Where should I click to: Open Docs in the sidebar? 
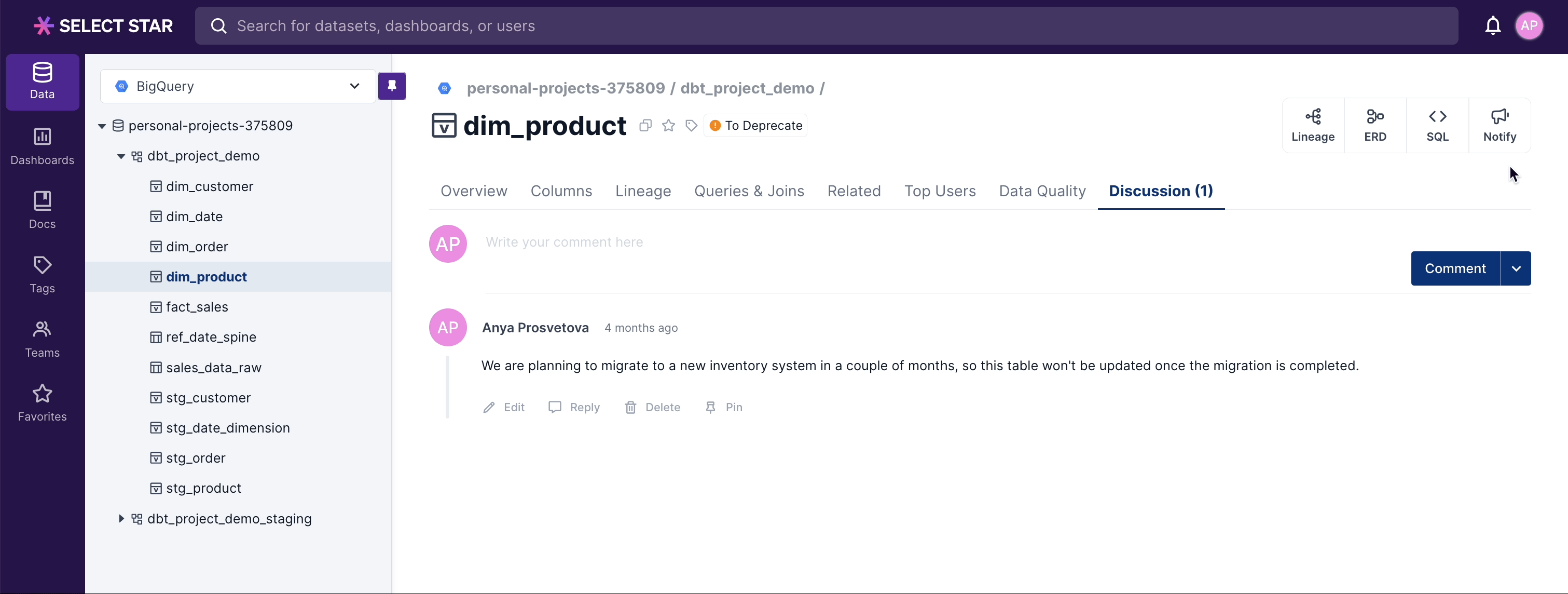point(42,211)
